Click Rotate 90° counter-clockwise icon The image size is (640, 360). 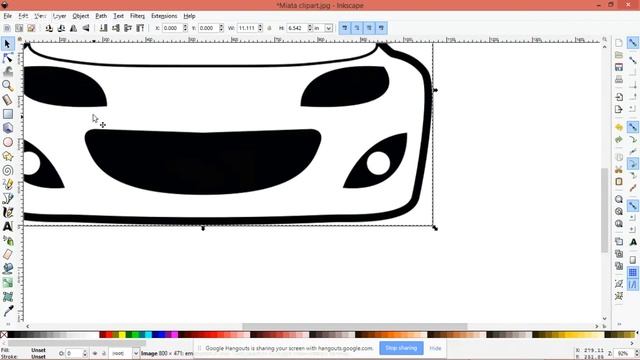(x=49, y=28)
